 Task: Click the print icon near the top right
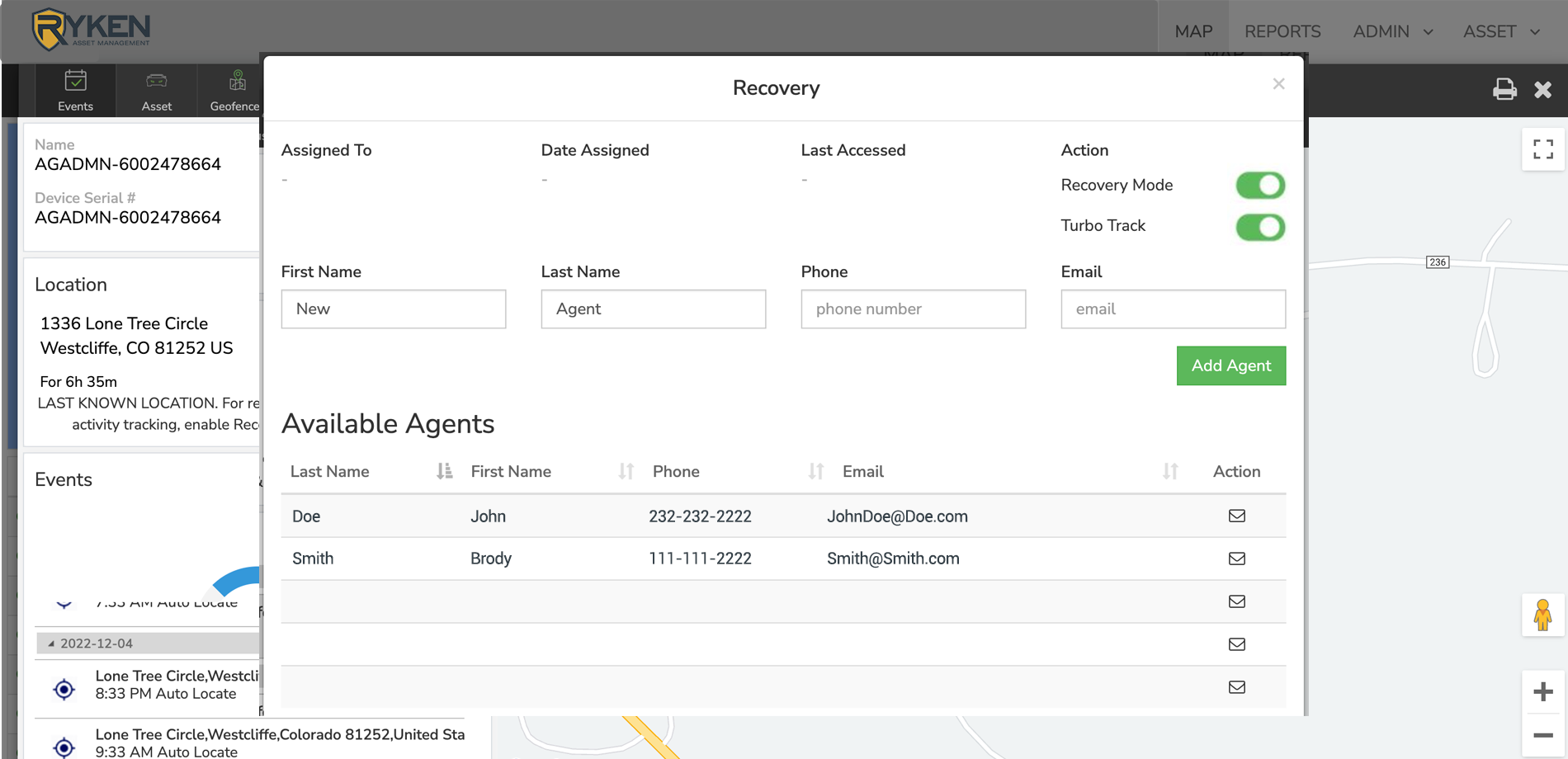coord(1505,90)
